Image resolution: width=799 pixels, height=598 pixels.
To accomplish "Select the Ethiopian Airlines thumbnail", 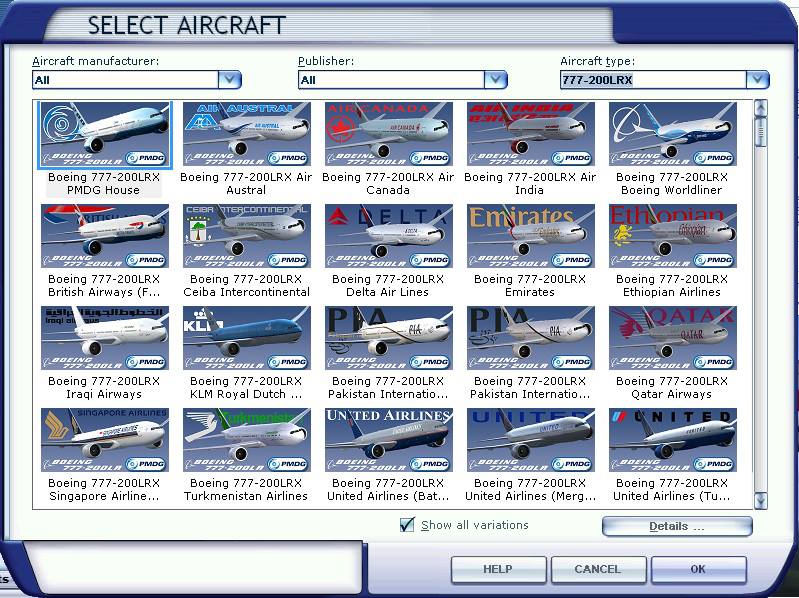I will [x=673, y=236].
